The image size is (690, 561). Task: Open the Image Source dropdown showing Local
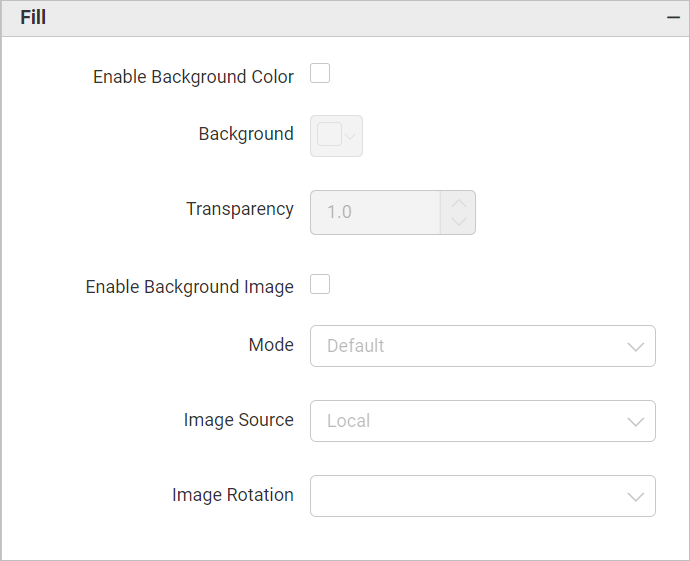point(483,421)
